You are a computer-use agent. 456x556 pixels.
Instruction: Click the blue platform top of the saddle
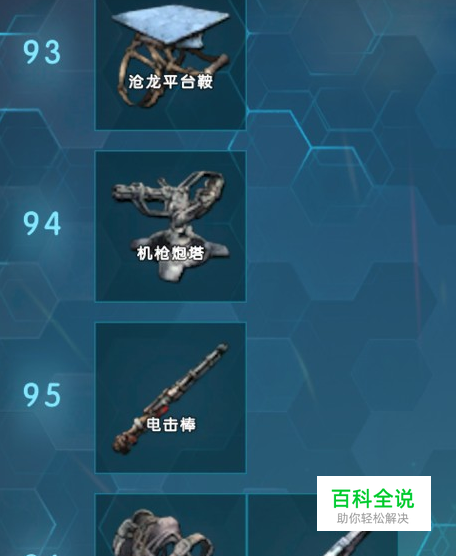pos(170,25)
